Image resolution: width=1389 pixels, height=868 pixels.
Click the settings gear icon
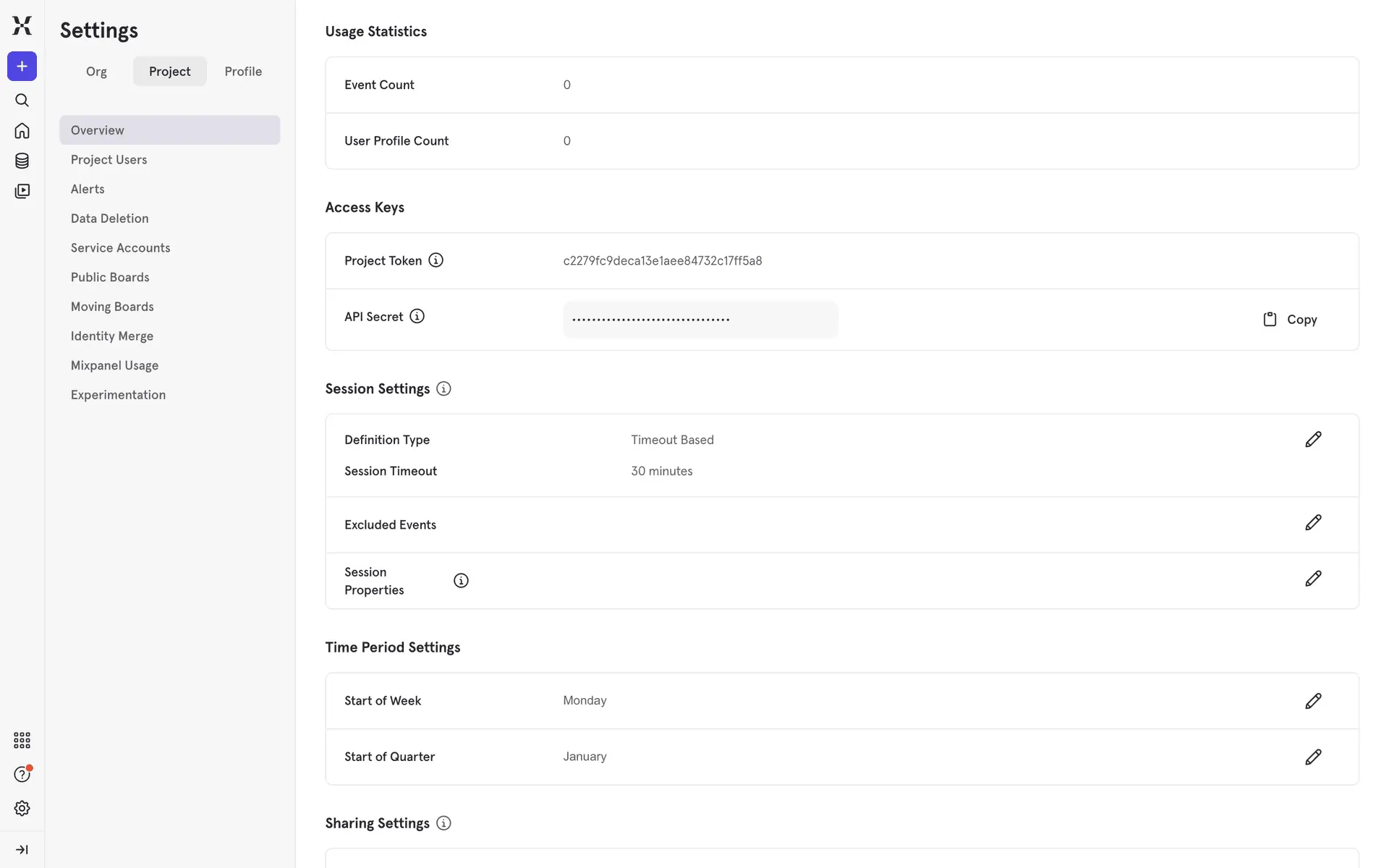[x=22, y=808]
